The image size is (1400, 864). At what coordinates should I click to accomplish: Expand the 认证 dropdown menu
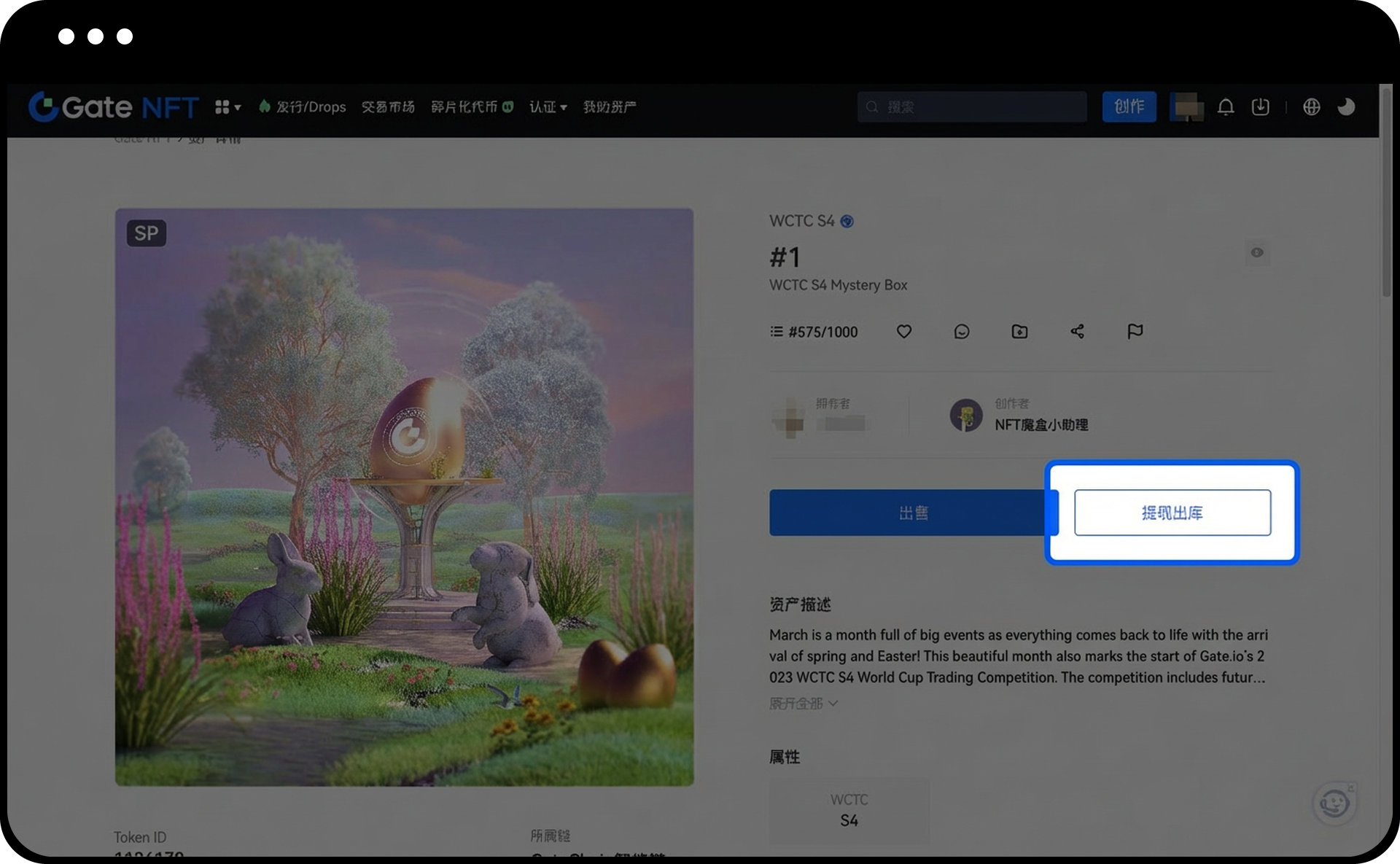pyautogui.click(x=548, y=107)
